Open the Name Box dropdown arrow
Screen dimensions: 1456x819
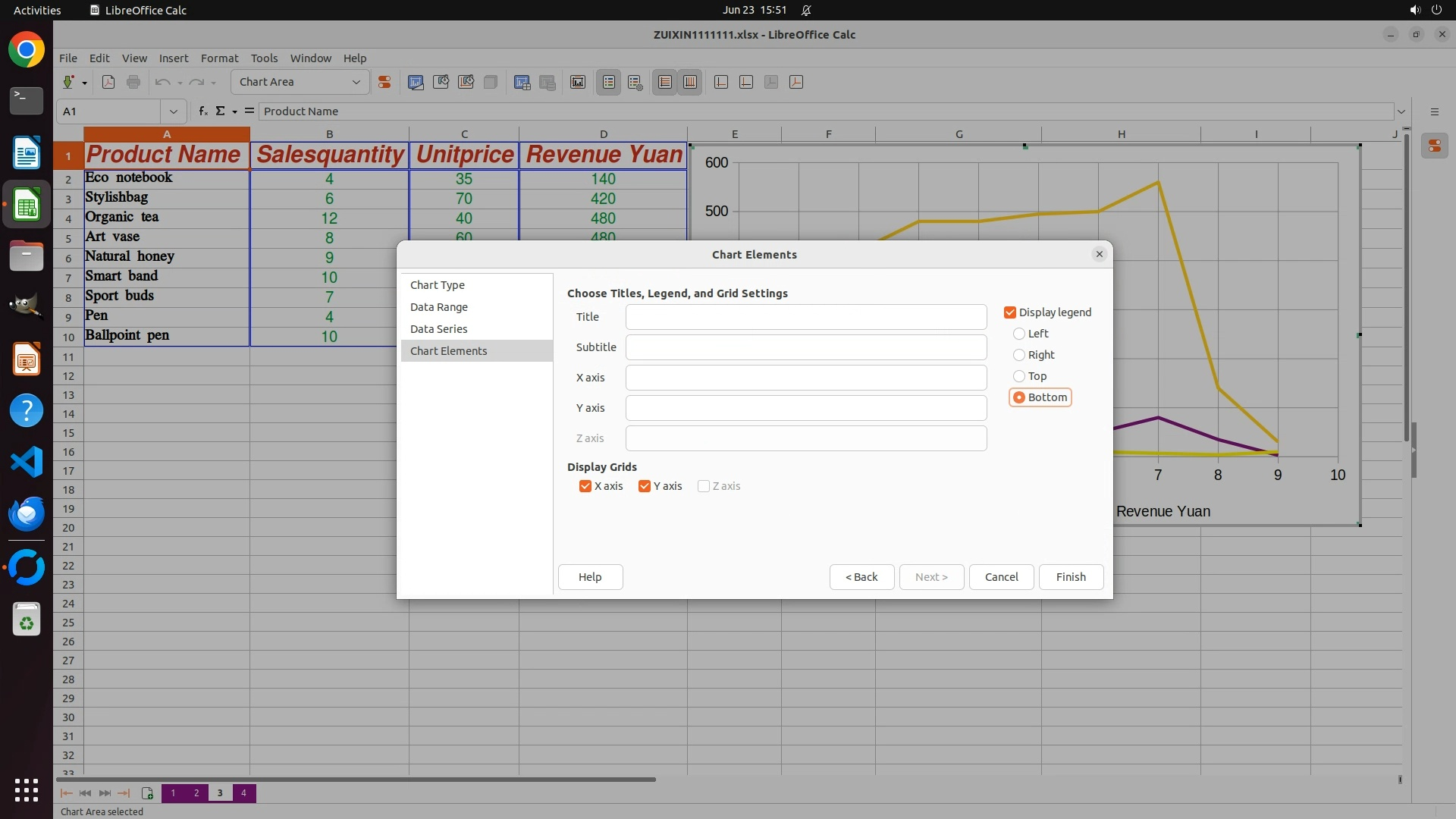click(x=174, y=111)
